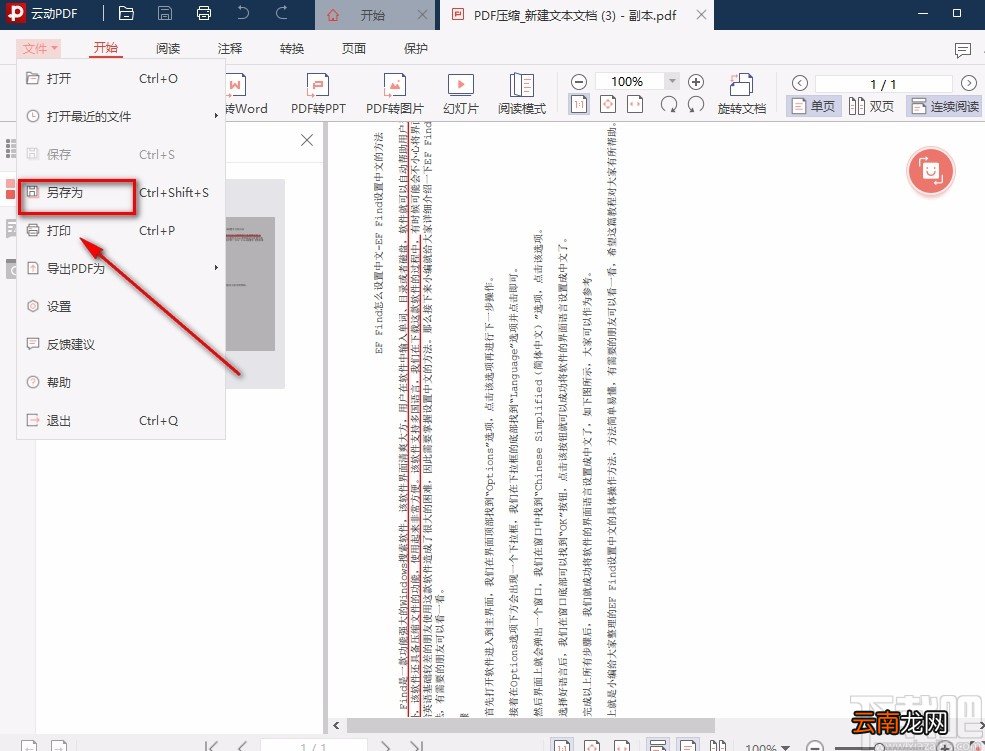Click the save disk icon in title bar
Image resolution: width=985 pixels, height=751 pixels.
tap(165, 13)
